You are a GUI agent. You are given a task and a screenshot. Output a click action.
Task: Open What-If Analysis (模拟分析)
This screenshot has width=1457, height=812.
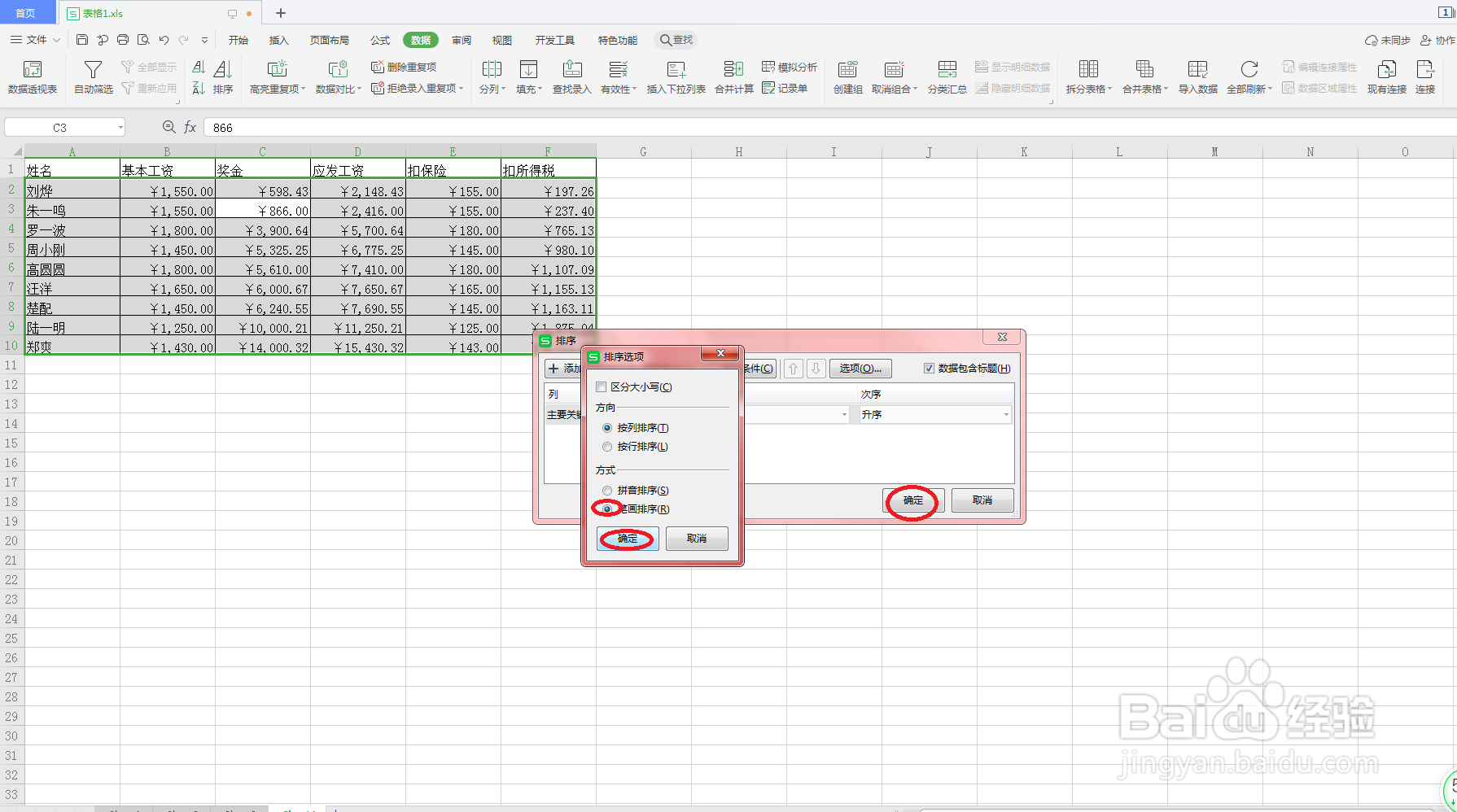[790, 67]
